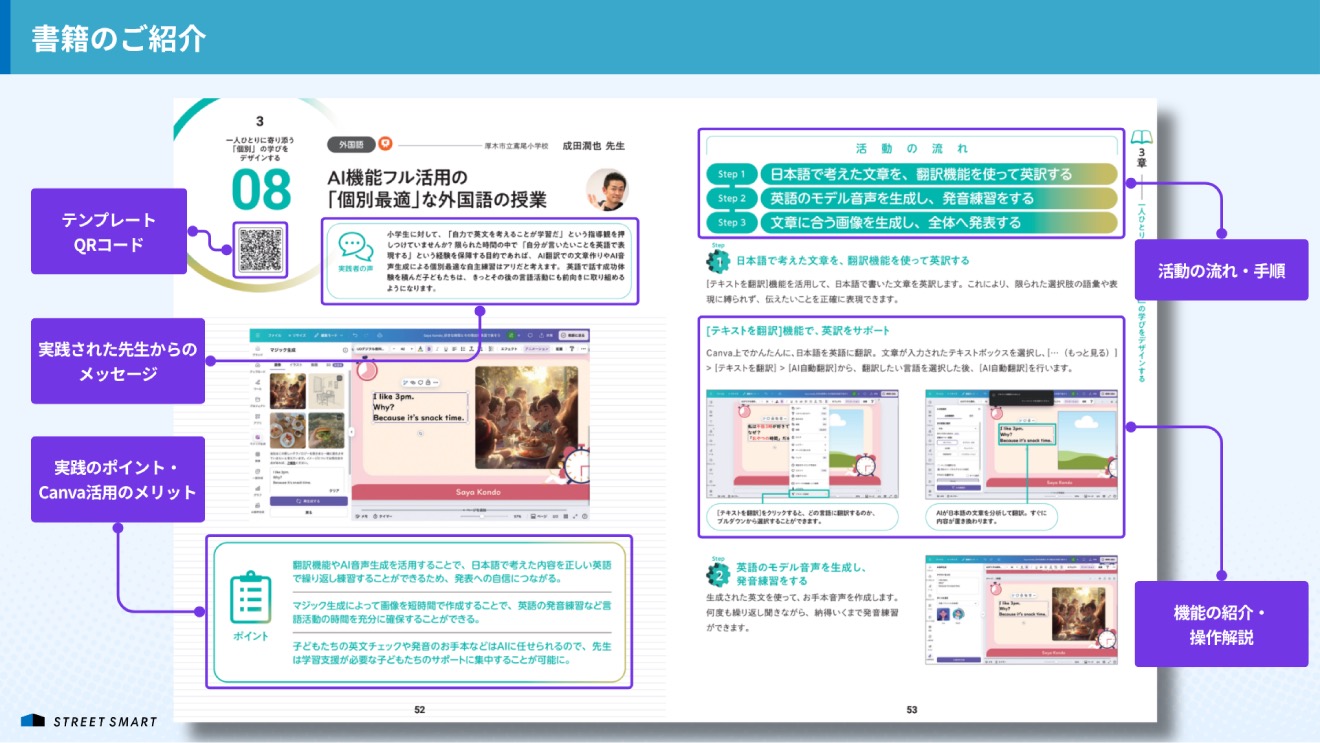Select the Step 3 pill in 活動の流れ

tap(731, 222)
